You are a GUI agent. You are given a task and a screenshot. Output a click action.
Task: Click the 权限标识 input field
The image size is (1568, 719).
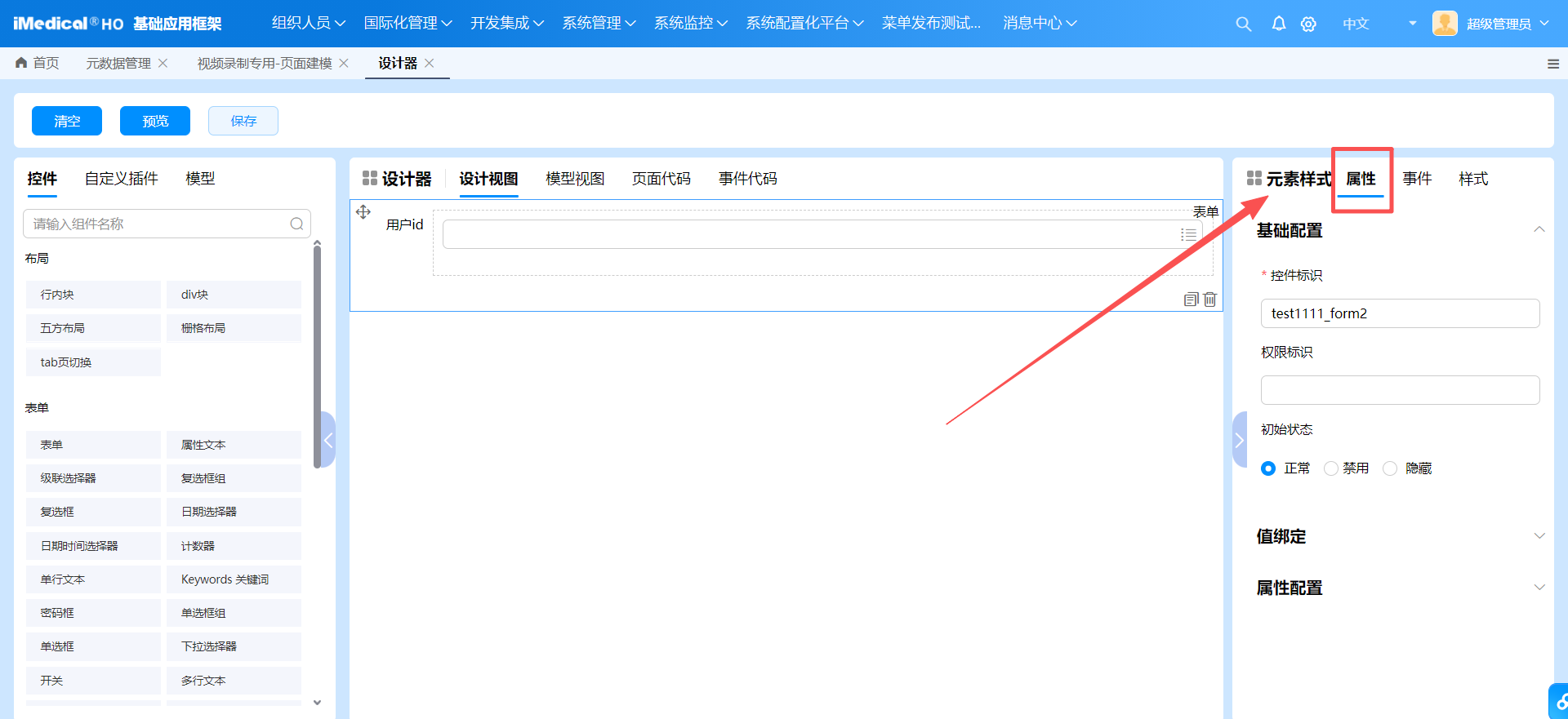pyautogui.click(x=1400, y=390)
